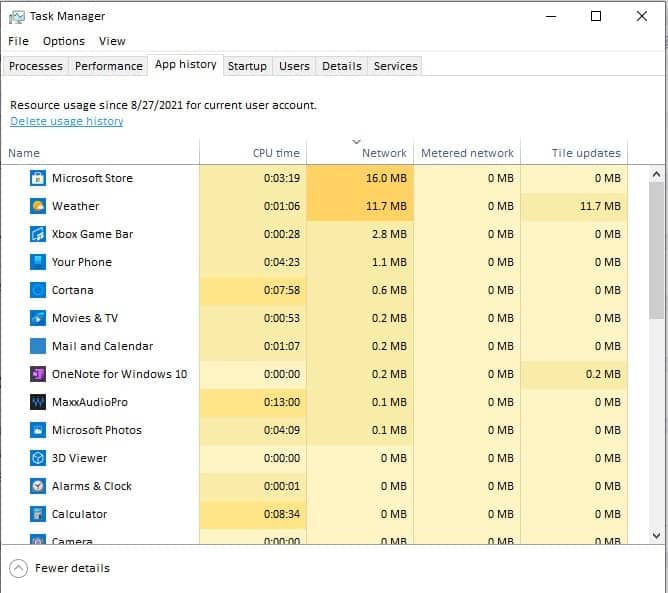The width and height of the screenshot is (668, 593).
Task: Click the Your Phone app icon
Action: [38, 262]
